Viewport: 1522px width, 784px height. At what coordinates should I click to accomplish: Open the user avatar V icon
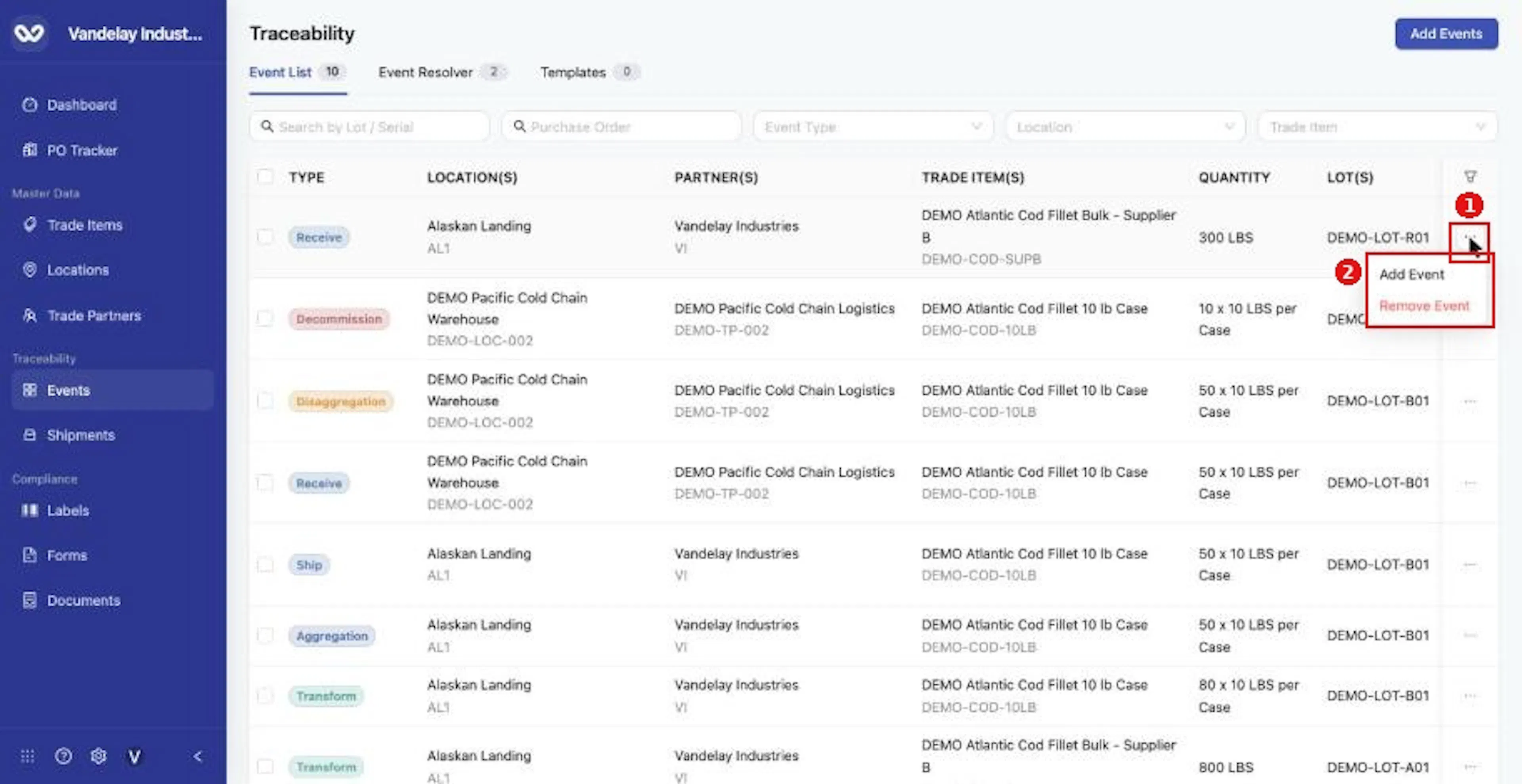click(x=135, y=756)
